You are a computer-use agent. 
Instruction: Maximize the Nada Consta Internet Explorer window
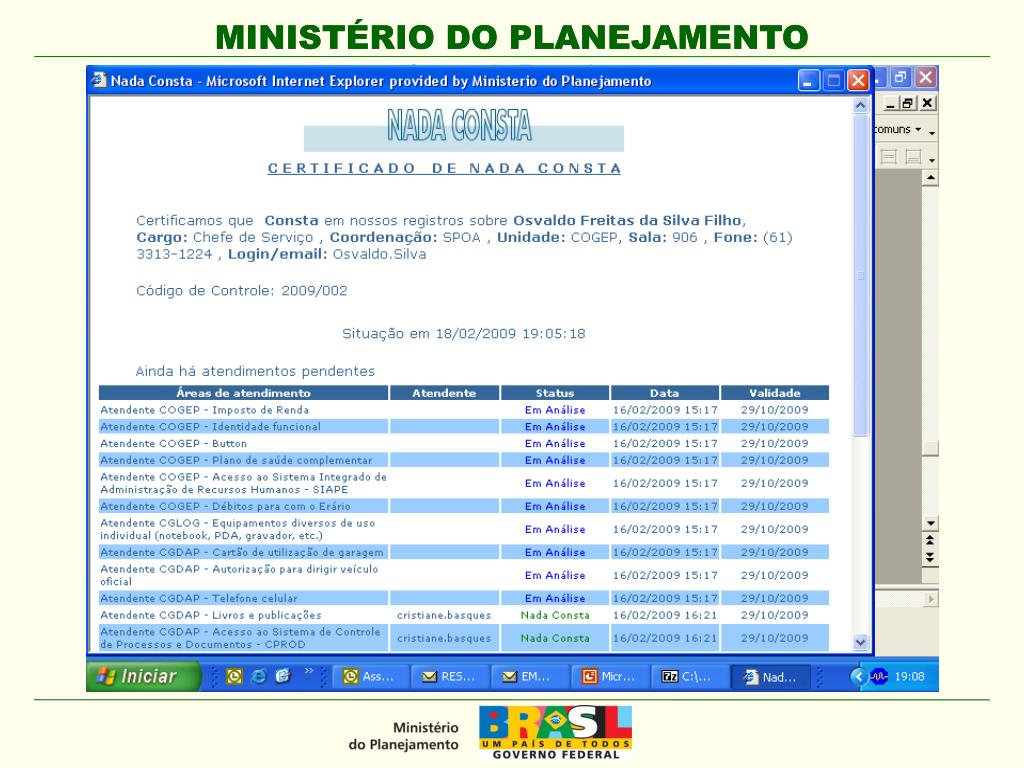833,80
